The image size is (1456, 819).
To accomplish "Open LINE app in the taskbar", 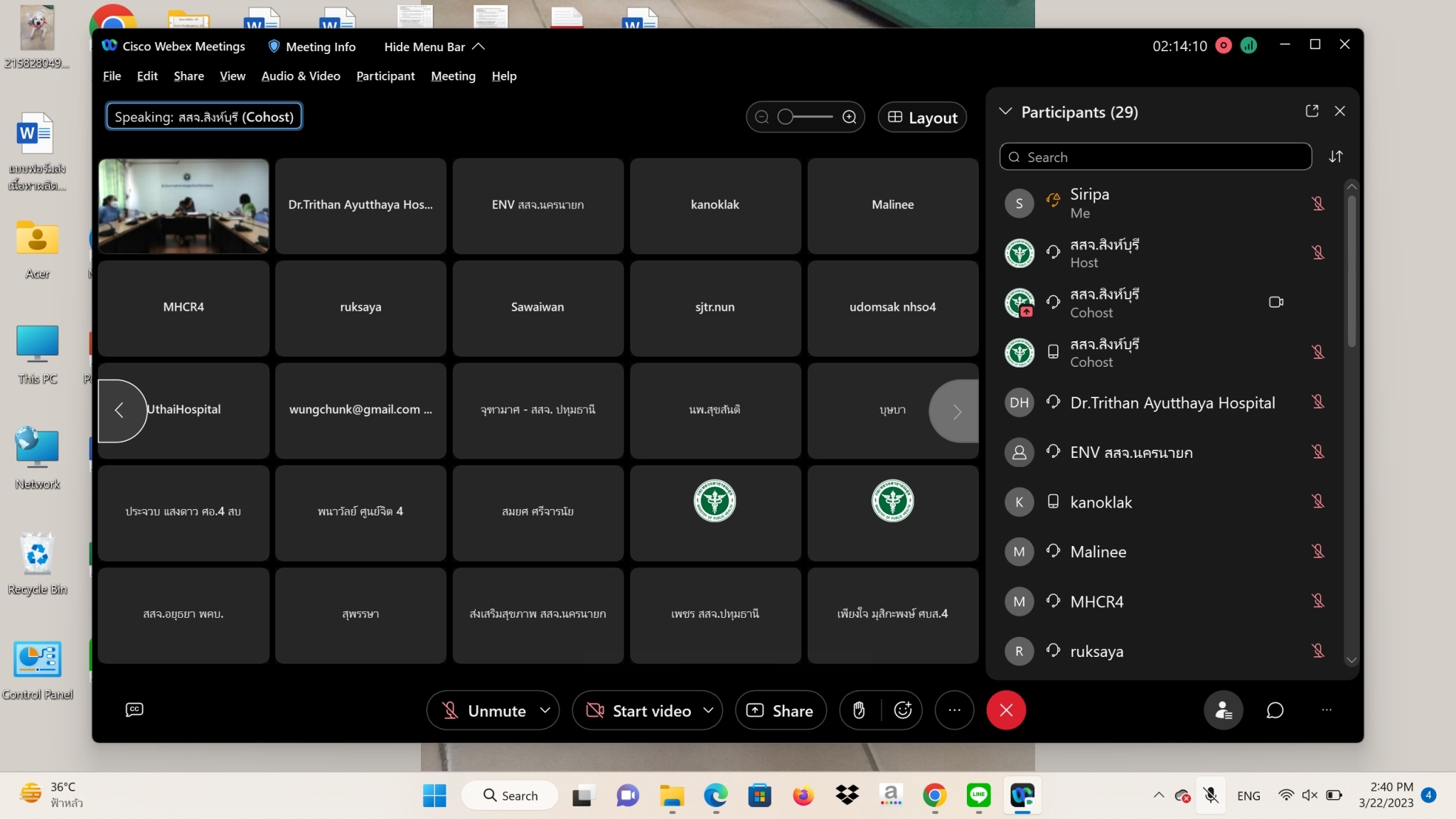I will click(x=978, y=796).
